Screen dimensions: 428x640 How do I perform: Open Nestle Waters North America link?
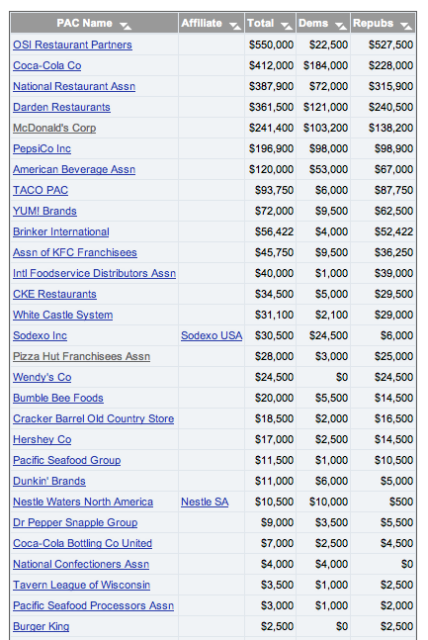83,502
